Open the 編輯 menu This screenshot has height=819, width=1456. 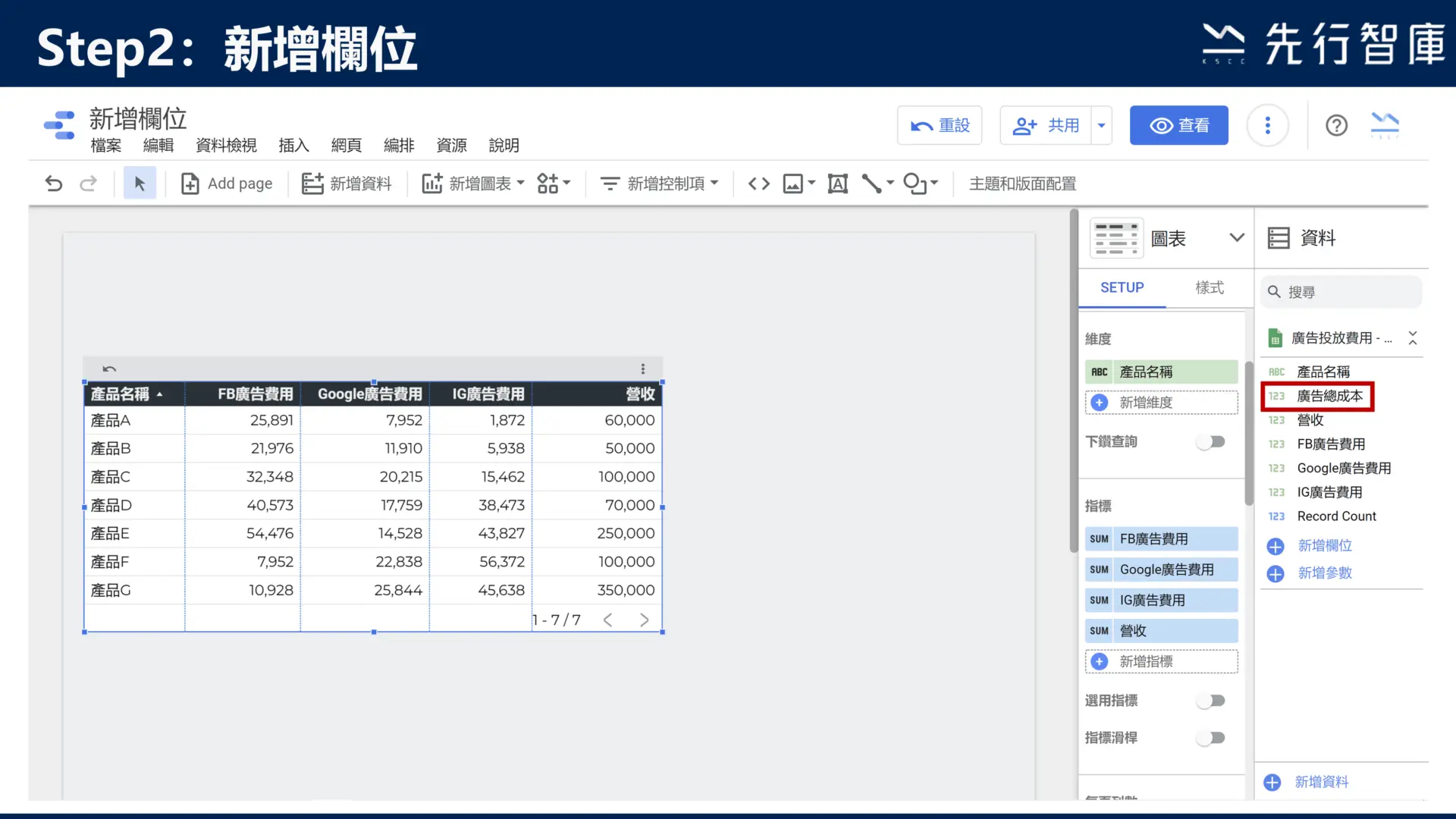[x=158, y=146]
